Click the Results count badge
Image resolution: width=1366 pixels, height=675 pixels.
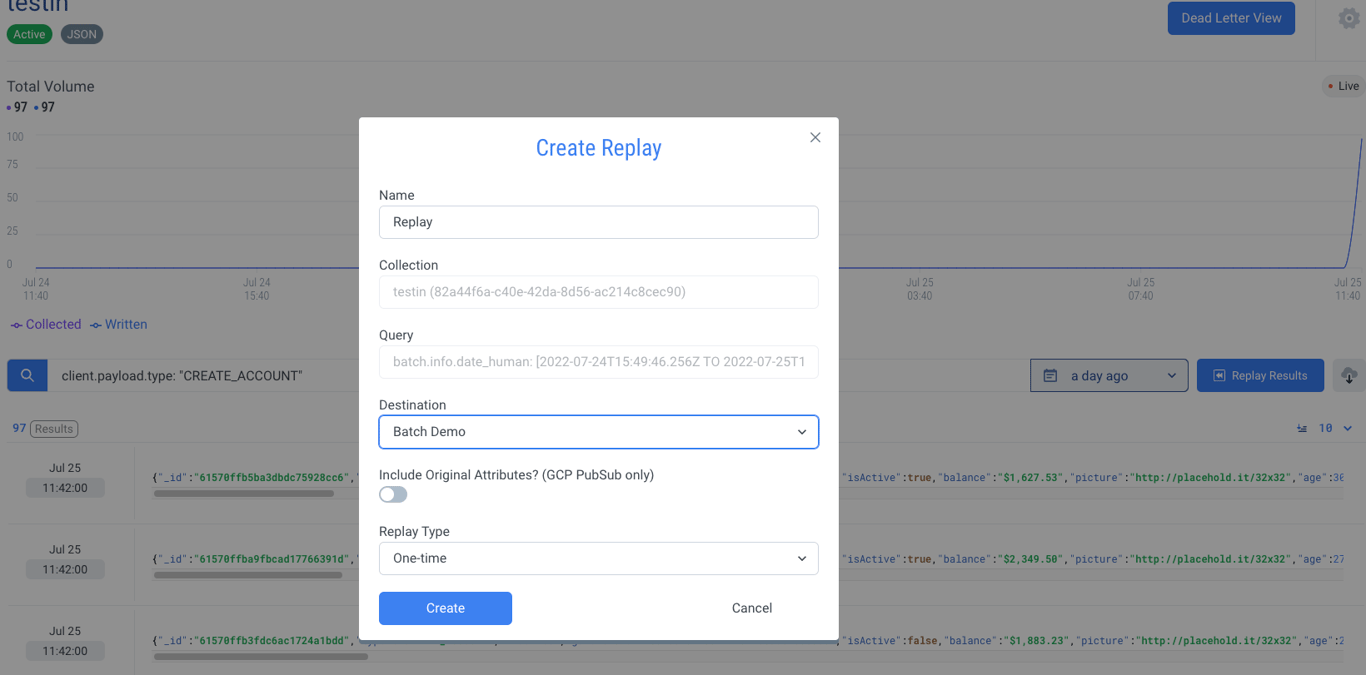(x=54, y=429)
